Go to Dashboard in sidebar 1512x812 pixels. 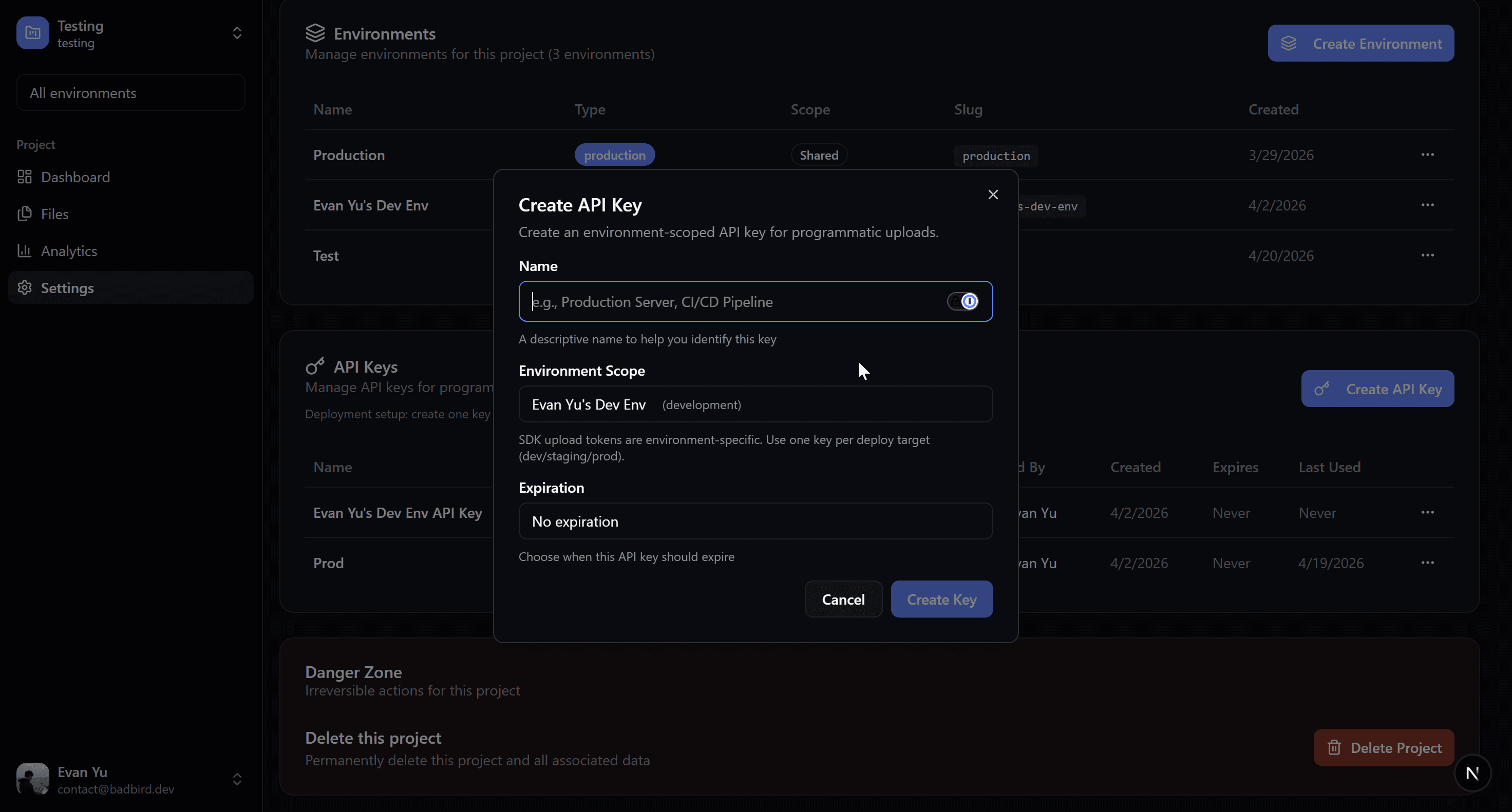click(x=131, y=177)
